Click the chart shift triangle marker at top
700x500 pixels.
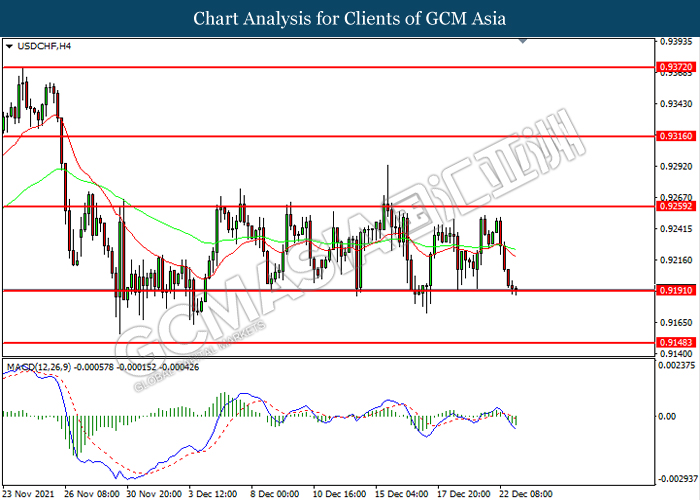click(x=523, y=41)
